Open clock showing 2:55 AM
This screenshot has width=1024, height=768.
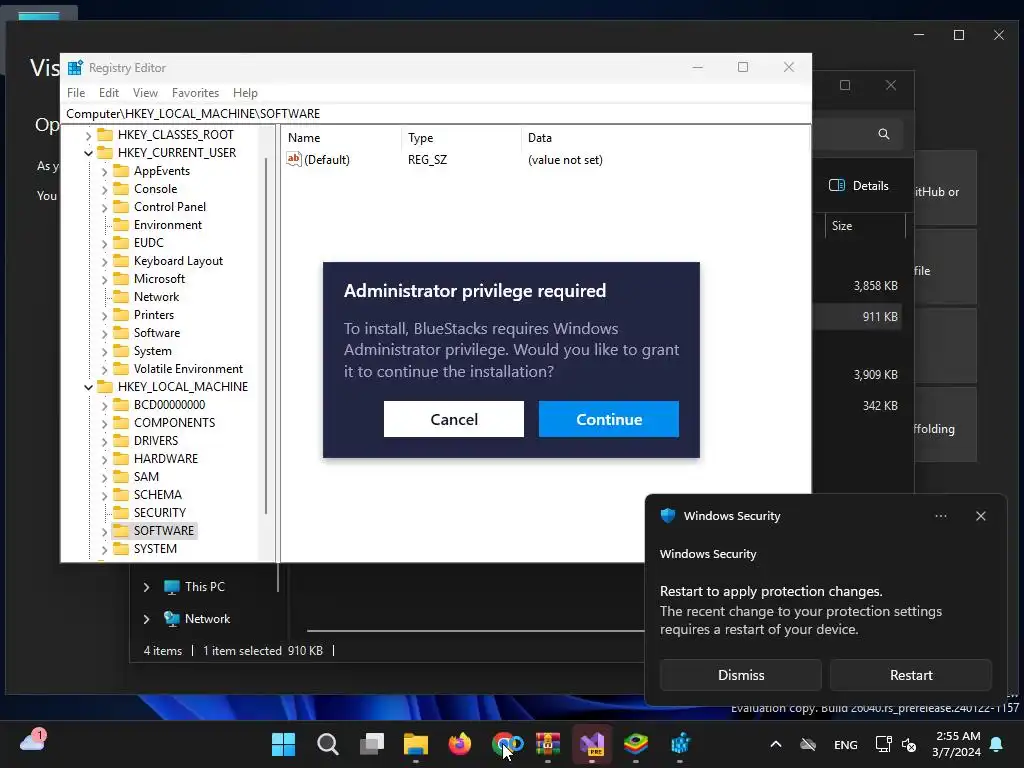(x=957, y=744)
